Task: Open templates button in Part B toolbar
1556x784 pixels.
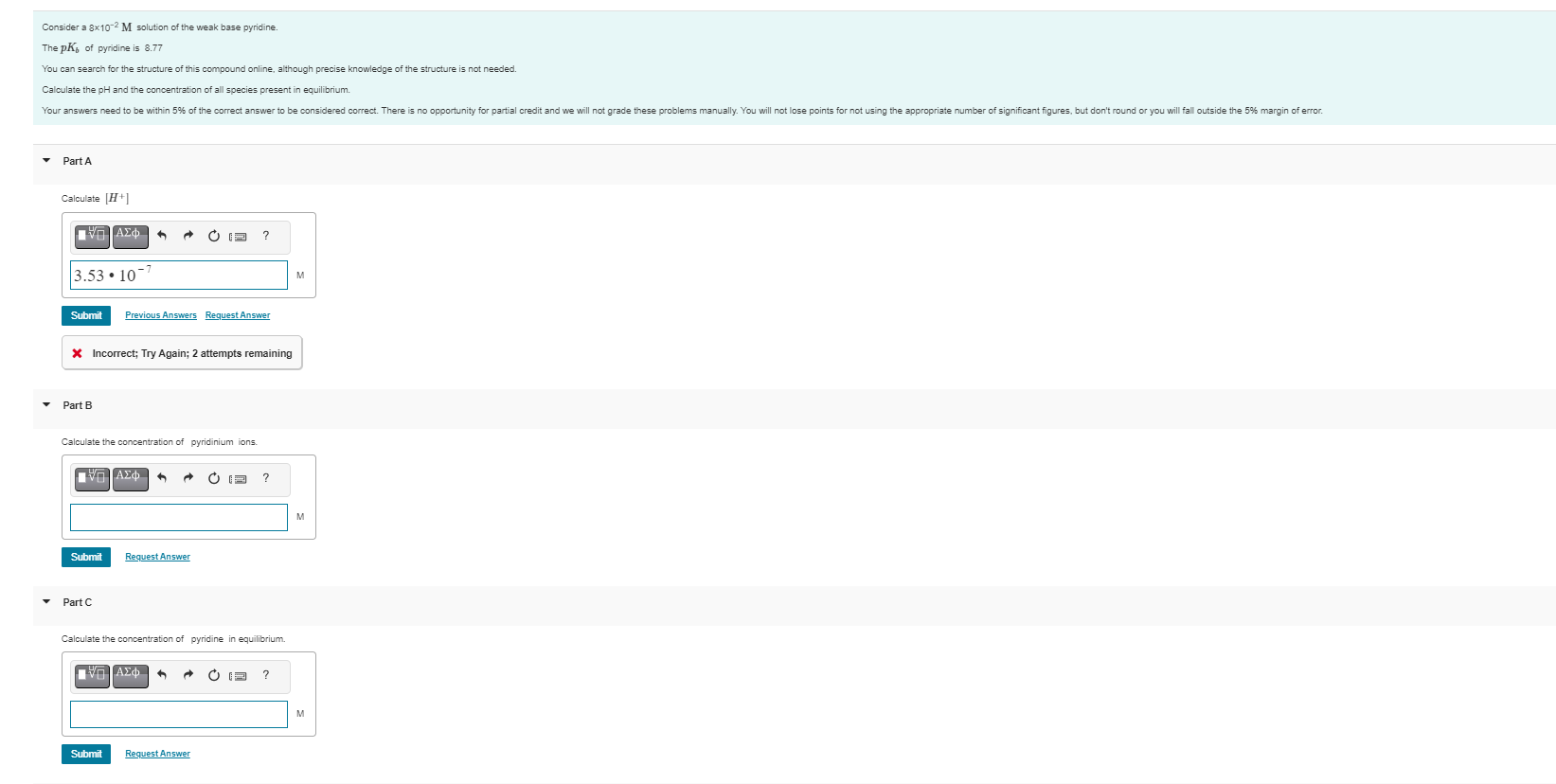Action: point(93,478)
